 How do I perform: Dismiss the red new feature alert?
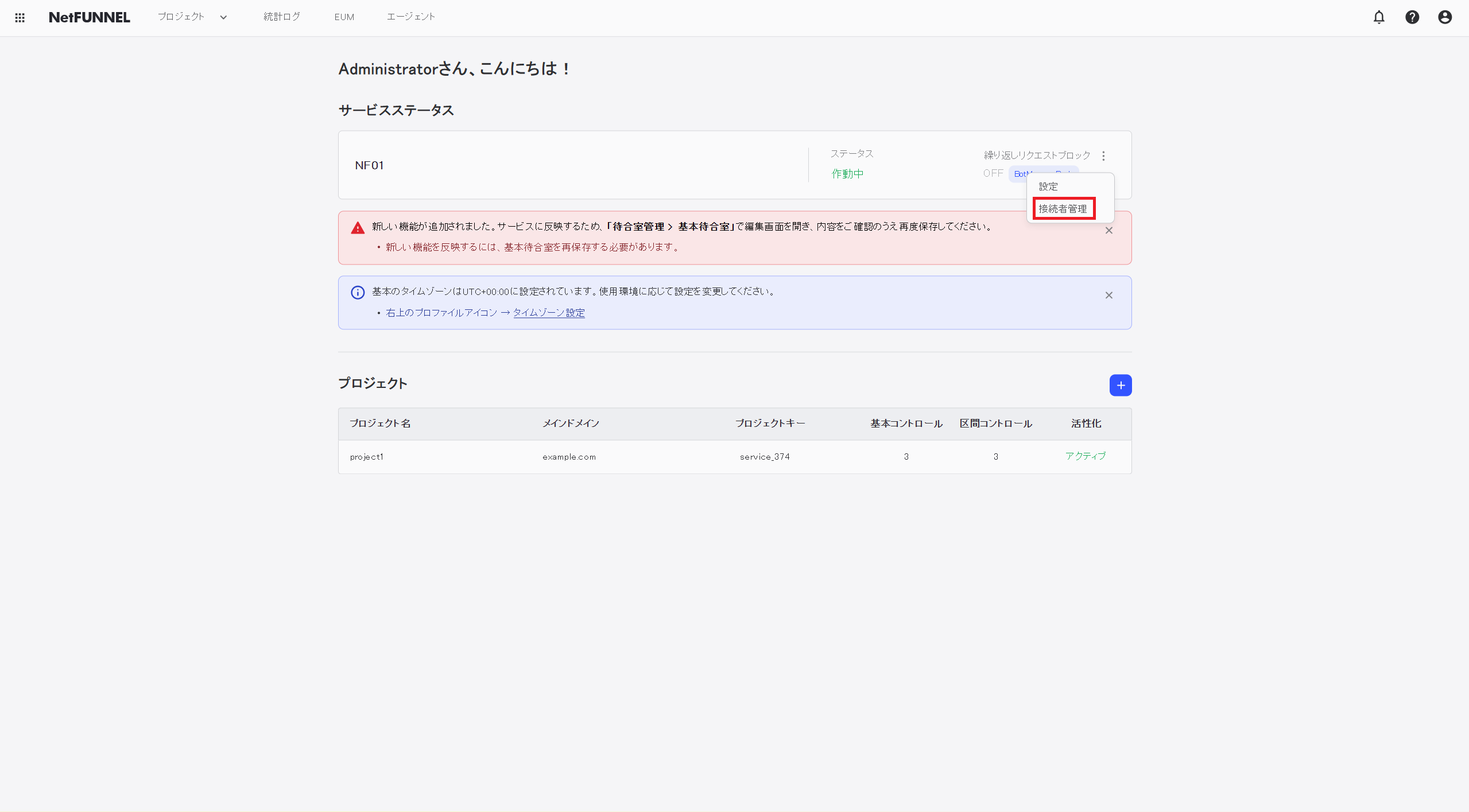(x=1108, y=230)
